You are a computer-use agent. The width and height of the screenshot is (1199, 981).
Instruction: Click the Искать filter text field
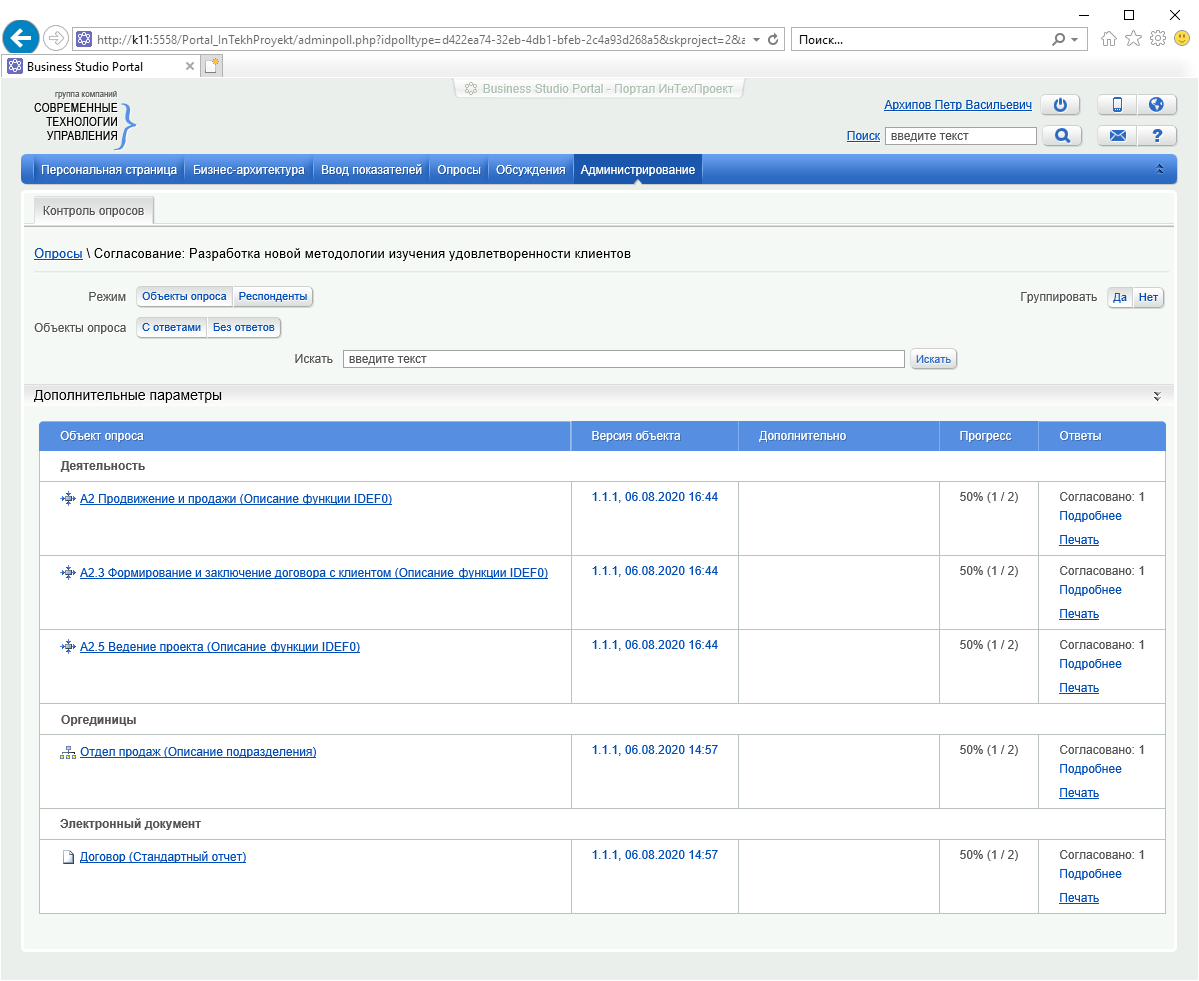point(623,359)
